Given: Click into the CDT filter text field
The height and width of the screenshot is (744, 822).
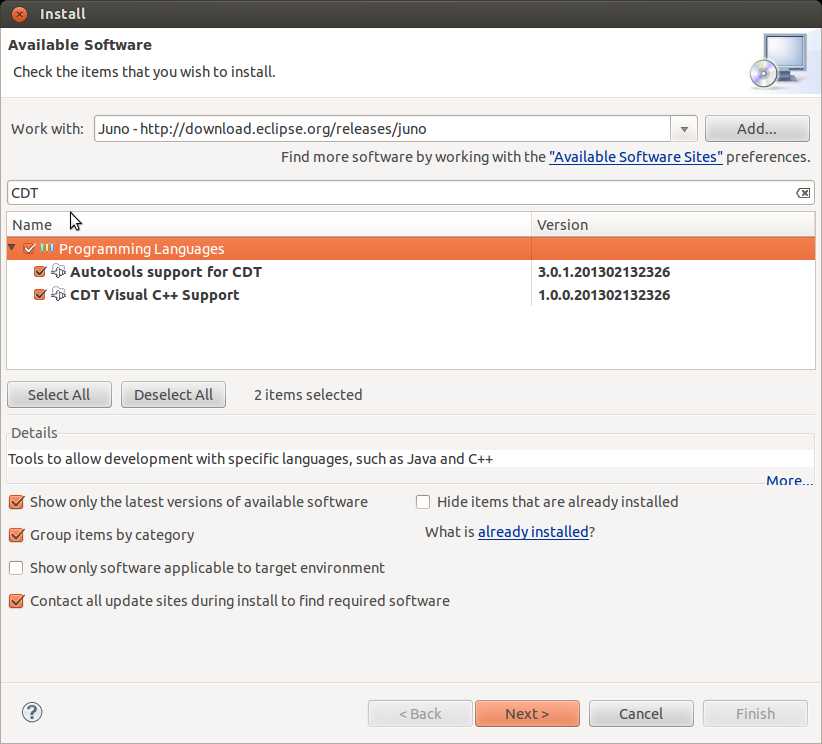Looking at the screenshot, I should [x=401, y=193].
